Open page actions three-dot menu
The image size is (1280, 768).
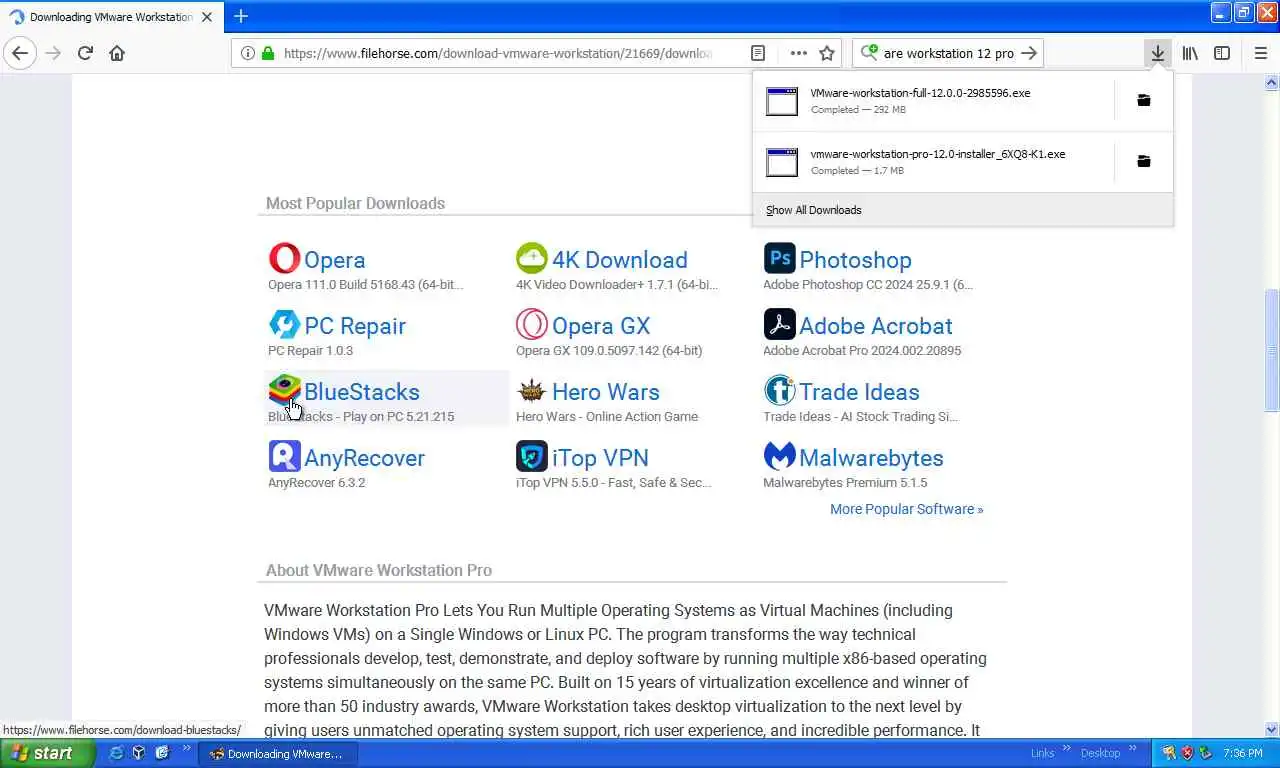pos(798,53)
